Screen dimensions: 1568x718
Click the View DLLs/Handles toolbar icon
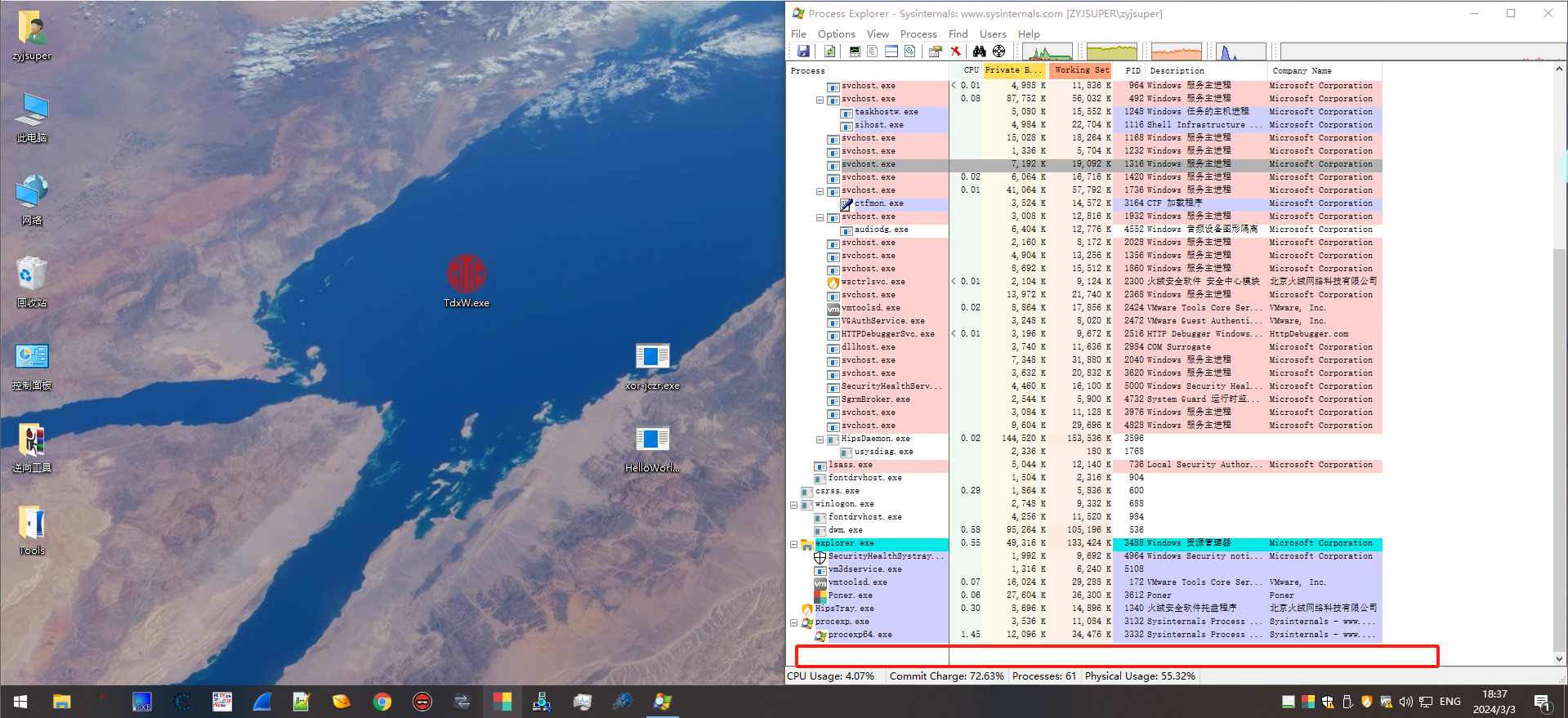(x=909, y=51)
